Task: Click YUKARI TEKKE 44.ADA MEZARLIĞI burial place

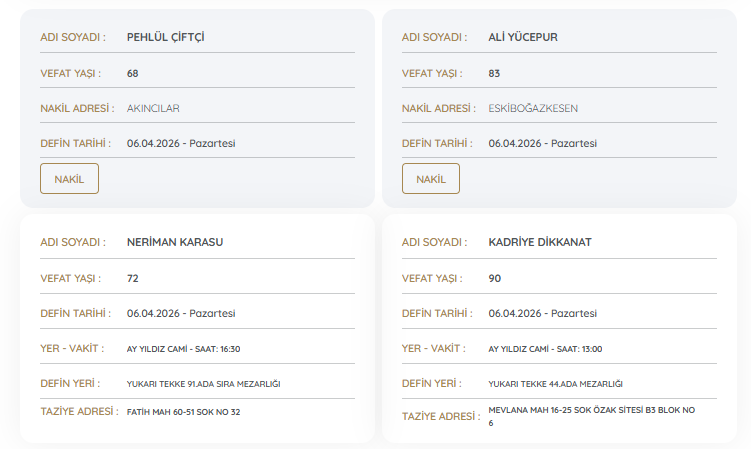Action: (555, 384)
